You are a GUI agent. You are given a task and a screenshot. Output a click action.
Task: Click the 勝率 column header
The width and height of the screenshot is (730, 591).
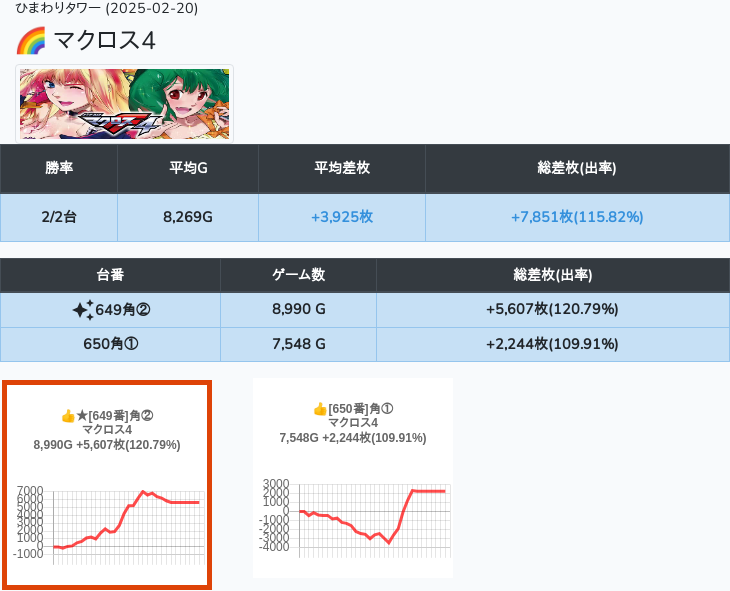coord(59,168)
